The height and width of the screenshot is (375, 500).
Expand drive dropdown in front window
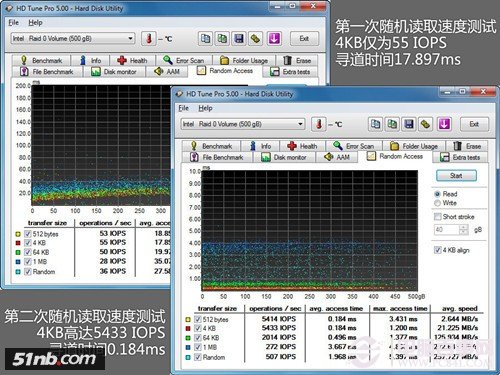(x=300, y=124)
